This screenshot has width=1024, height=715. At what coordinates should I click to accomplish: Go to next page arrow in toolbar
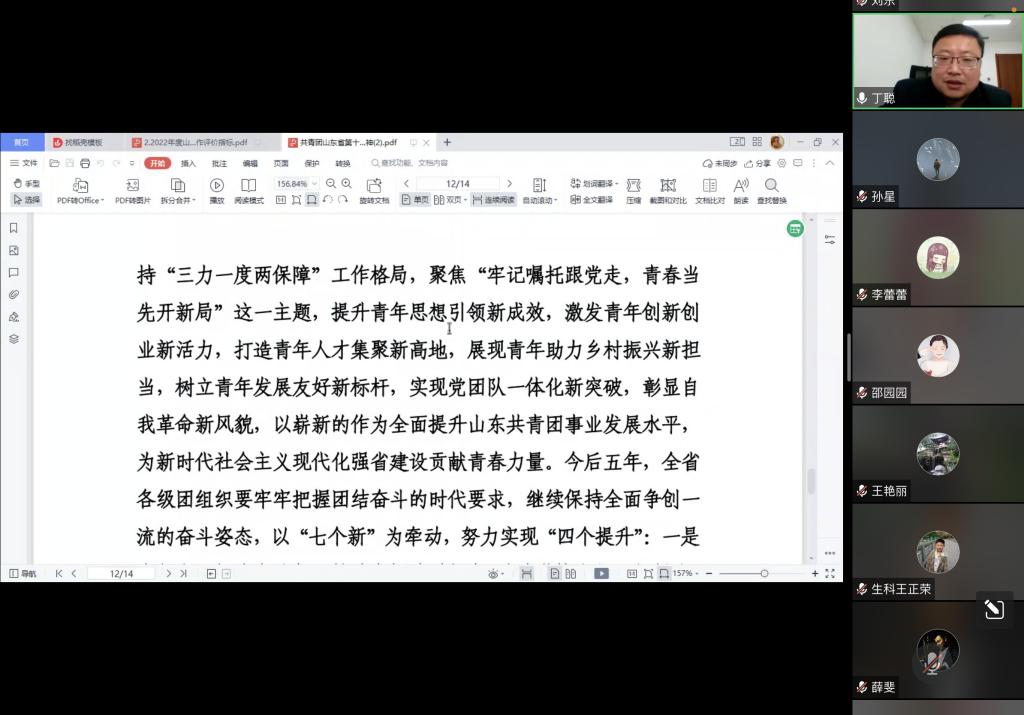[x=509, y=184]
